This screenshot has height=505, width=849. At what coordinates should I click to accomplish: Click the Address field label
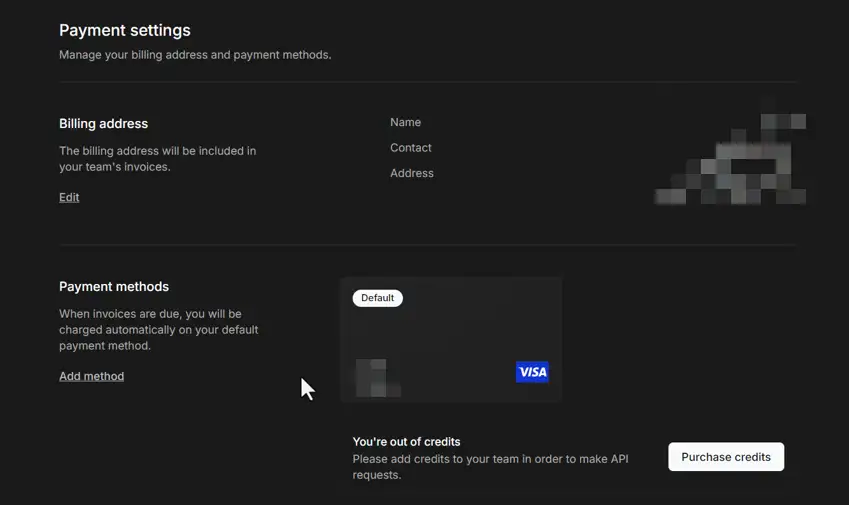coord(411,173)
